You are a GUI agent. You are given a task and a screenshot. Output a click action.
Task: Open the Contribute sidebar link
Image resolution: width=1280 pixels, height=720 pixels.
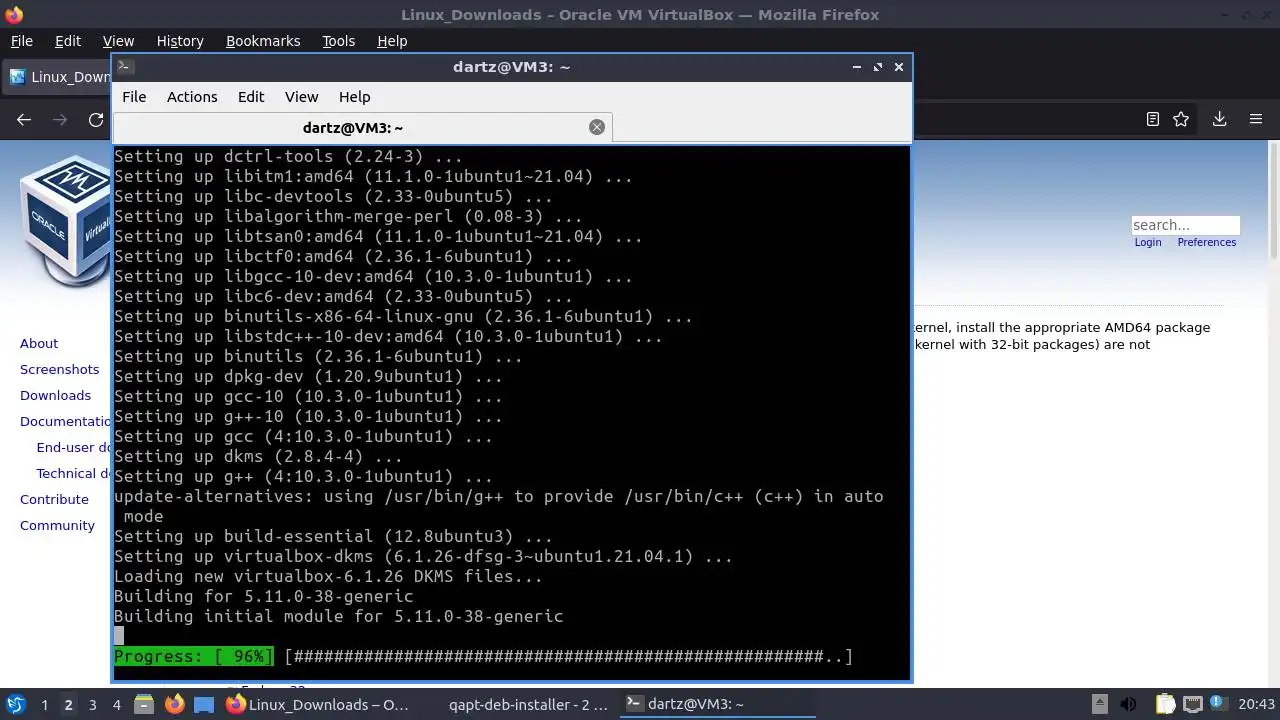tap(54, 499)
